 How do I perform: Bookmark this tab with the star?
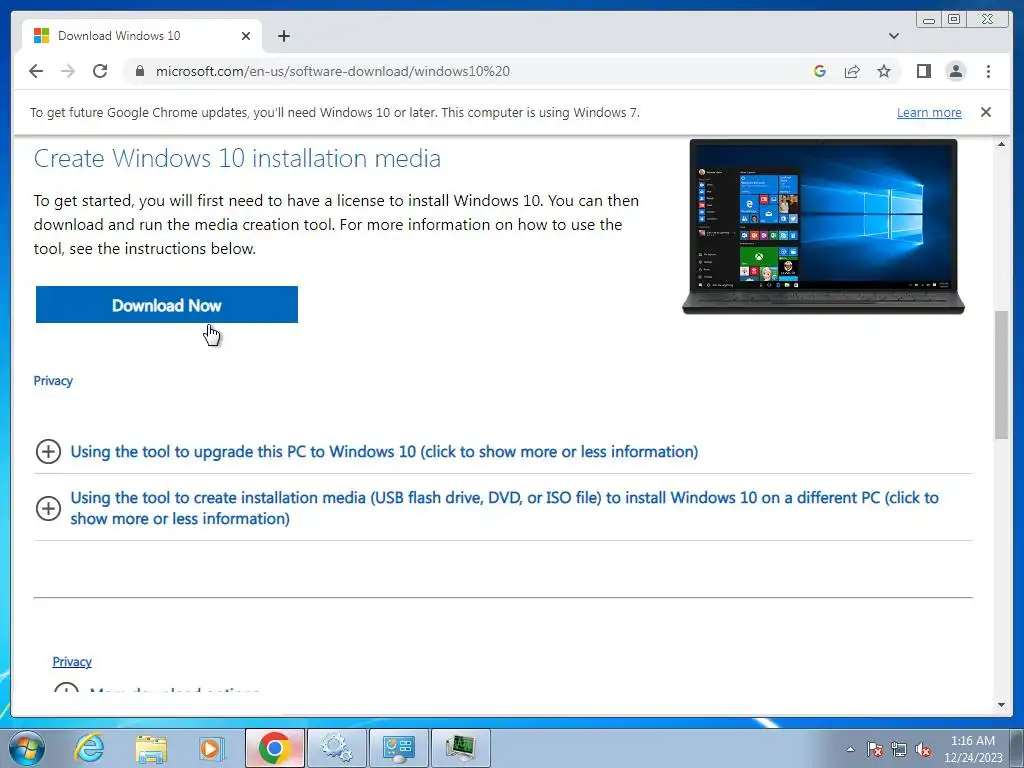tap(884, 71)
